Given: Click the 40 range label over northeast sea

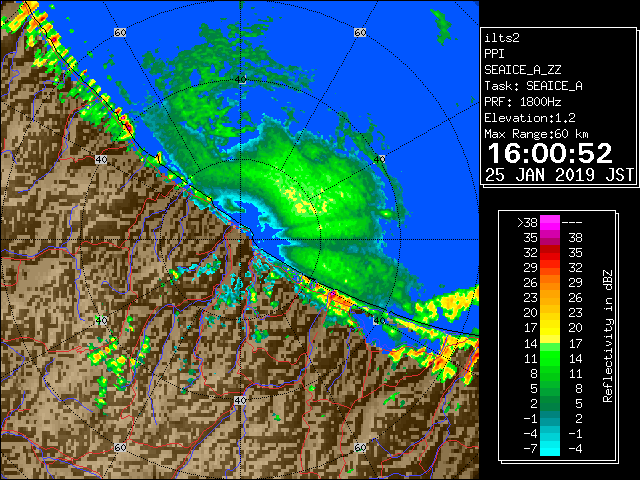Looking at the screenshot, I should pyautogui.click(x=380, y=159).
